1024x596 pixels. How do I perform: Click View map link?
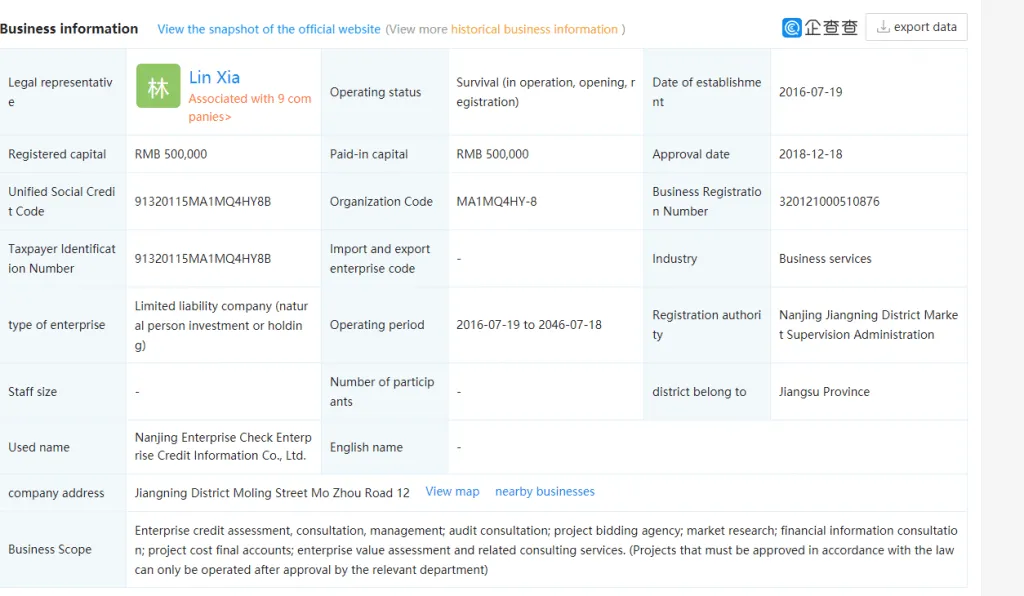pos(453,492)
